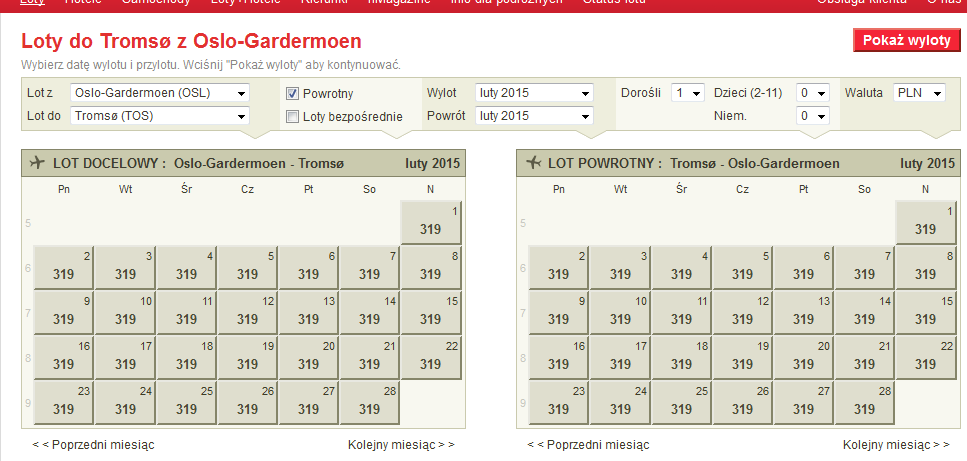Viewport: 967px width, 461px height.
Task: Open the Lot z origin airport dropdown
Action: (x=160, y=93)
